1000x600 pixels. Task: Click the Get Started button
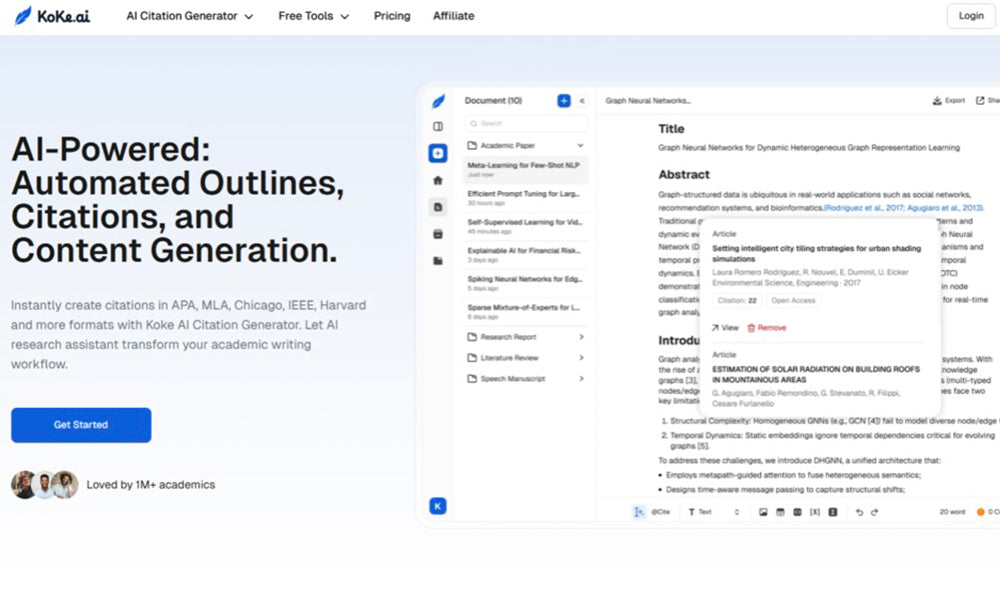click(x=80, y=425)
